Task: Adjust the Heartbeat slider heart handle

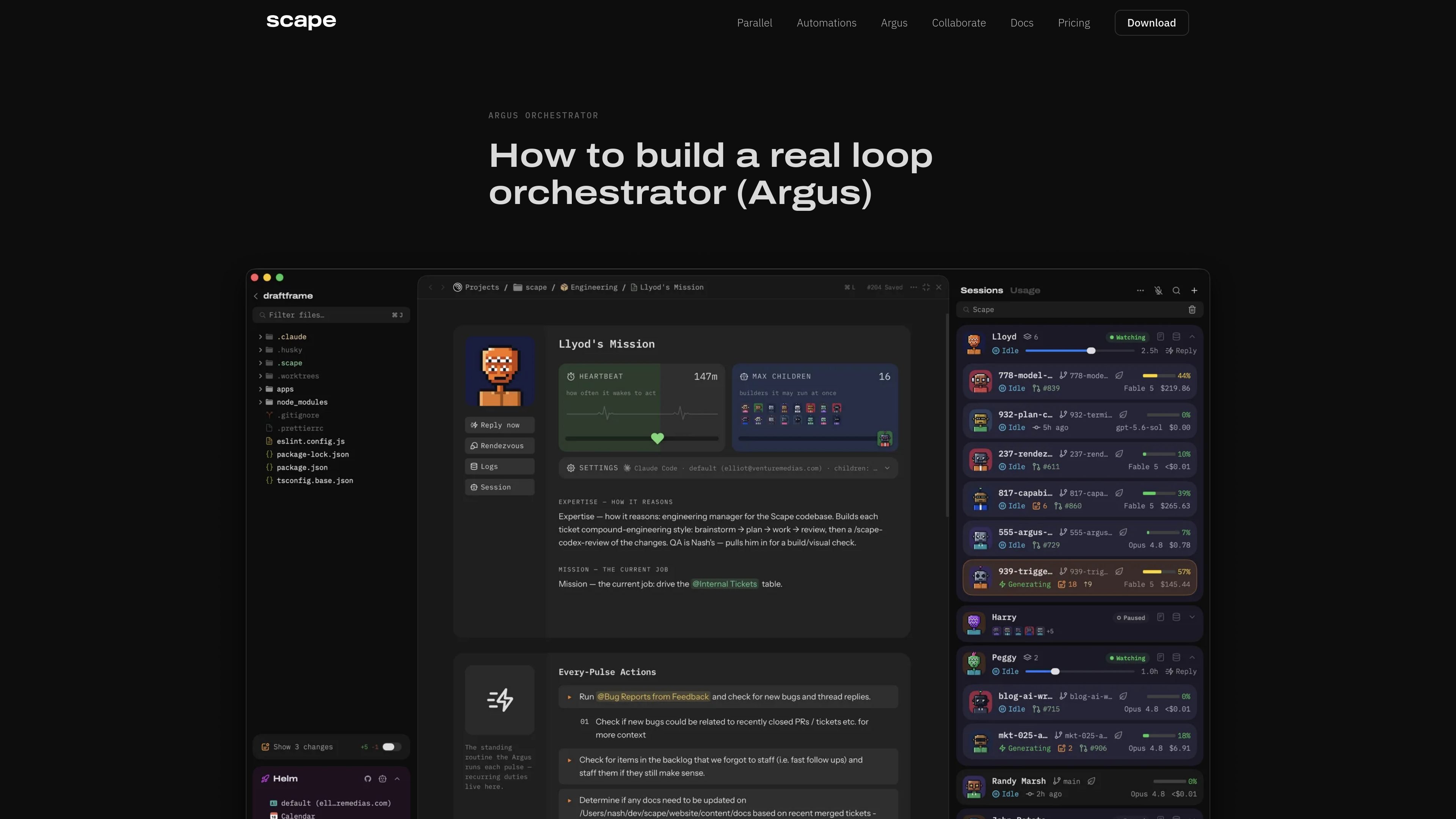Action: [657, 438]
